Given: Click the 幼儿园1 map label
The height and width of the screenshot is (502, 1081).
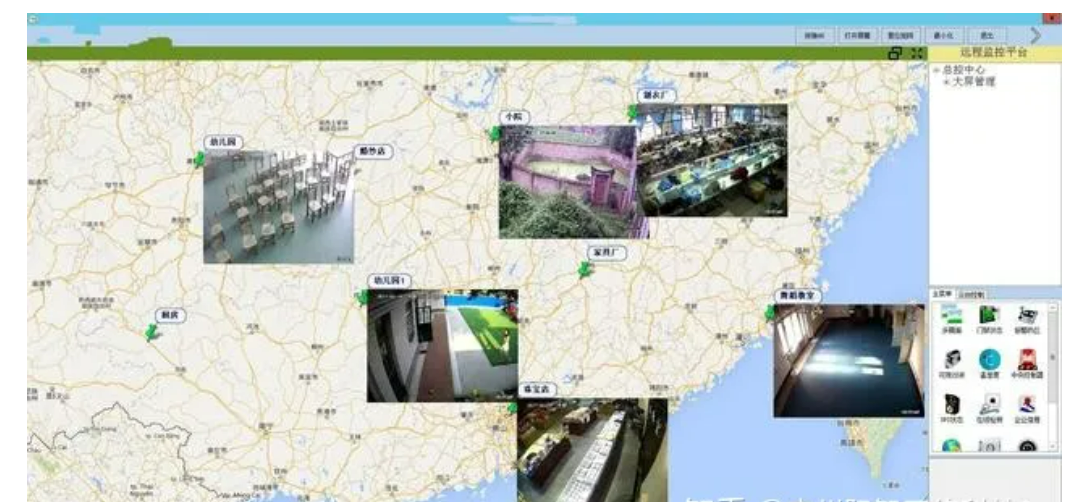Looking at the screenshot, I should [x=390, y=281].
